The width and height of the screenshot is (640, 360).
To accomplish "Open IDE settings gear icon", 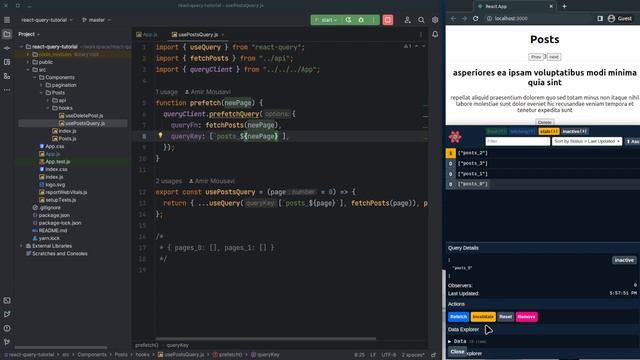I will [x=435, y=20].
